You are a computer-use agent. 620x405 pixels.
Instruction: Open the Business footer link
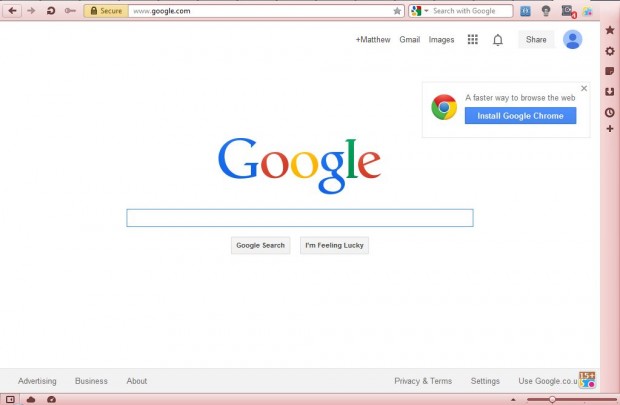tap(91, 381)
